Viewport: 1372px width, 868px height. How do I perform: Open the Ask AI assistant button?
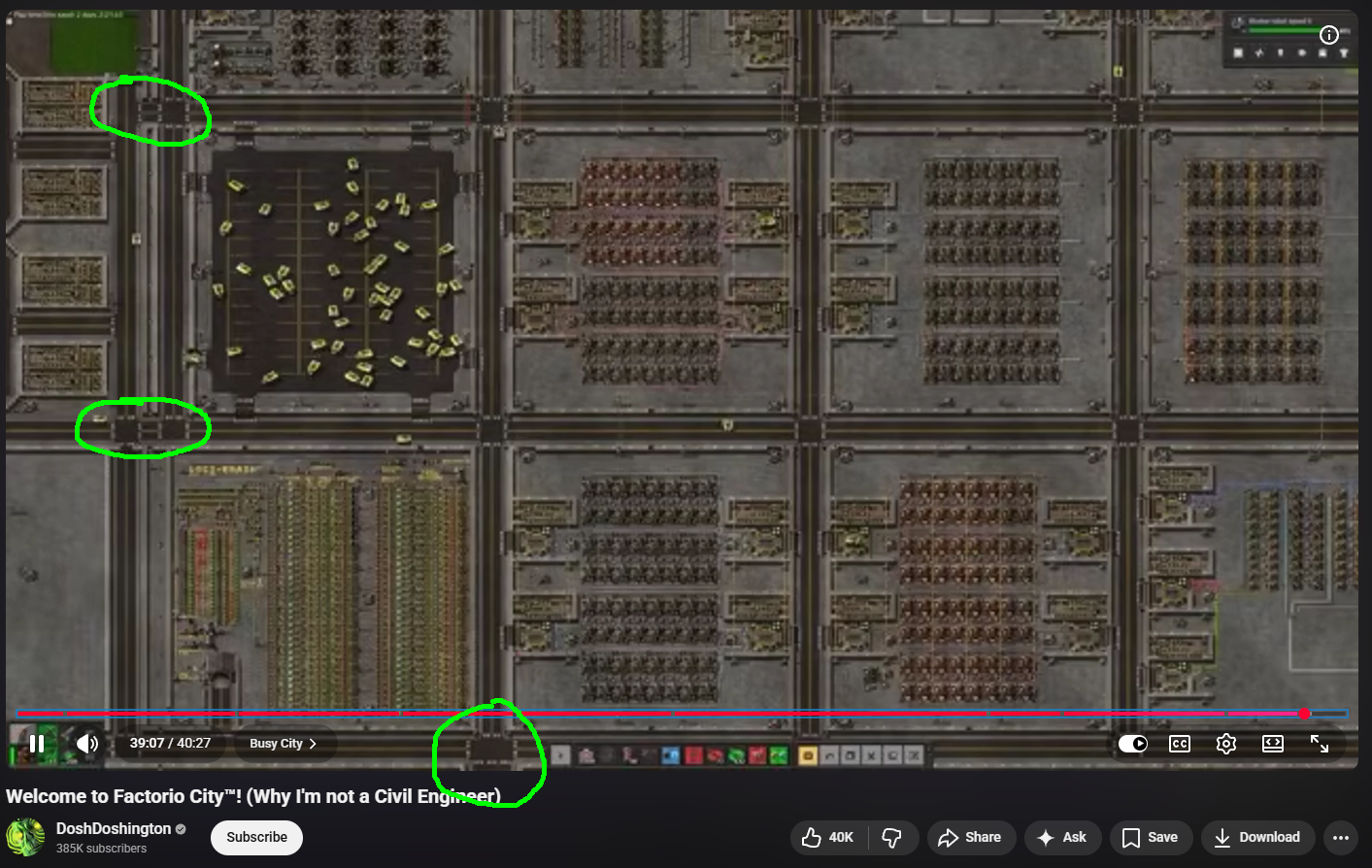click(1062, 837)
